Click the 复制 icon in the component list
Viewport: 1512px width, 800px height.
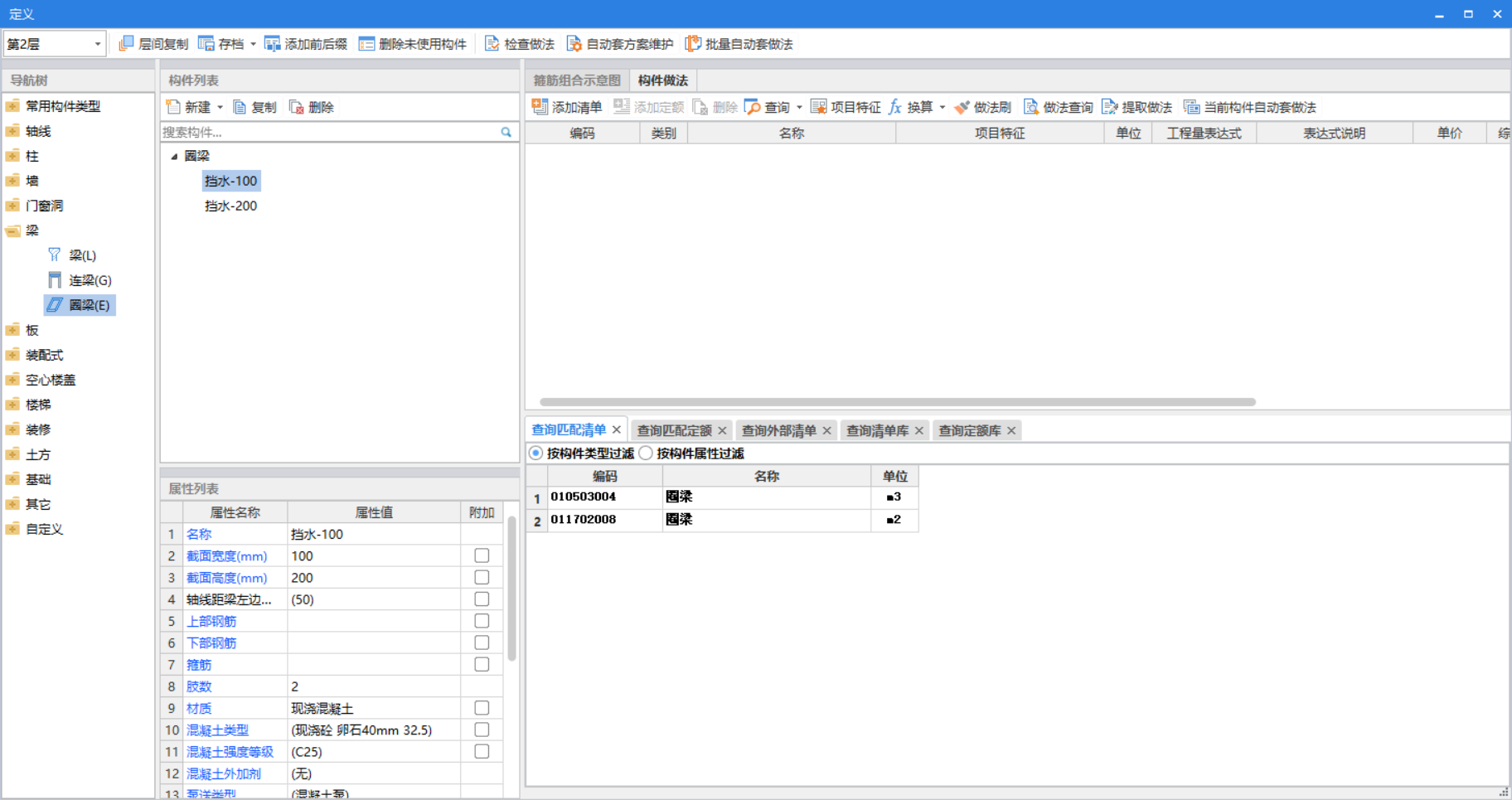[x=240, y=107]
